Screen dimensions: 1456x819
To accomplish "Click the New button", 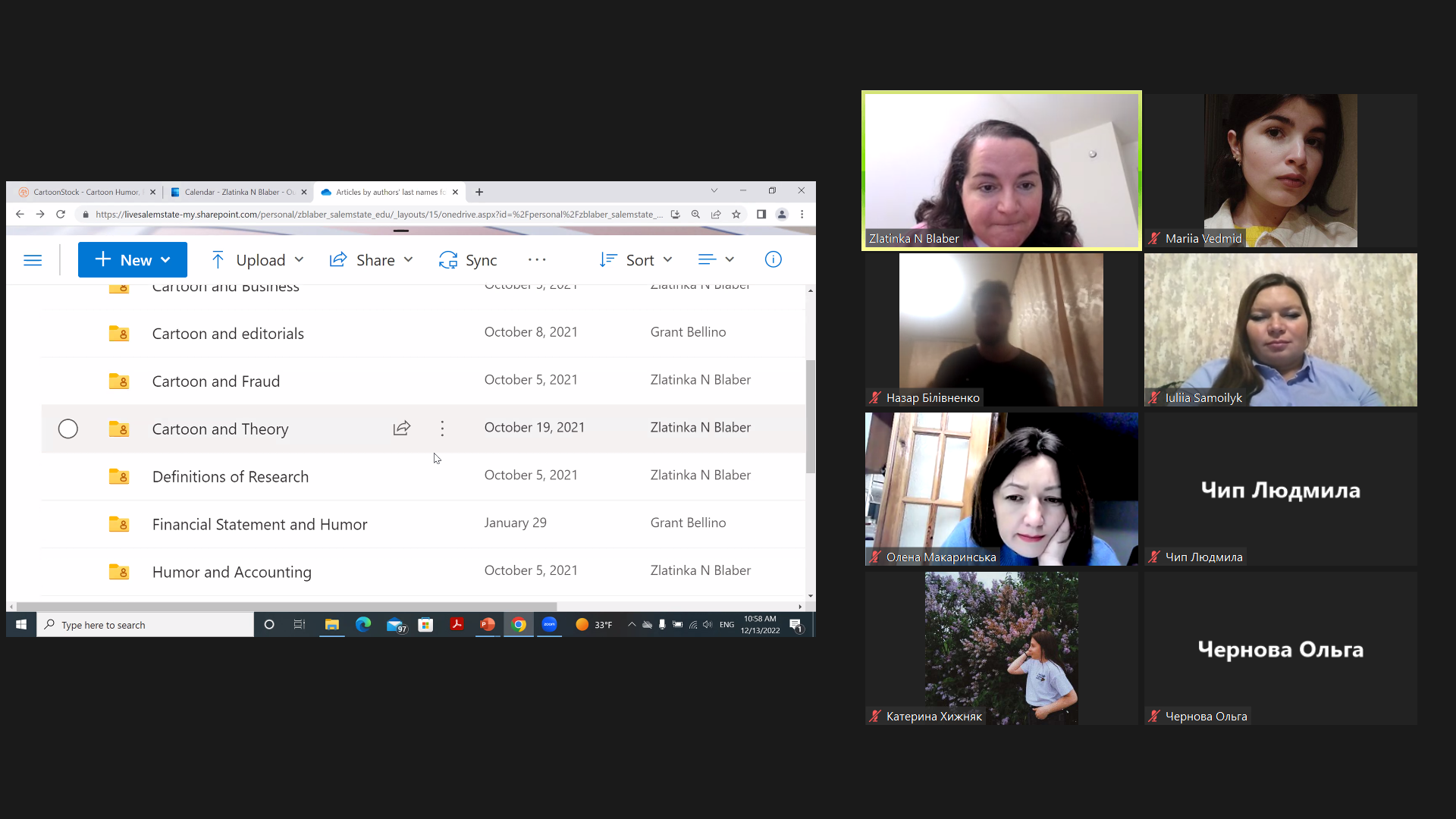I will coord(133,260).
